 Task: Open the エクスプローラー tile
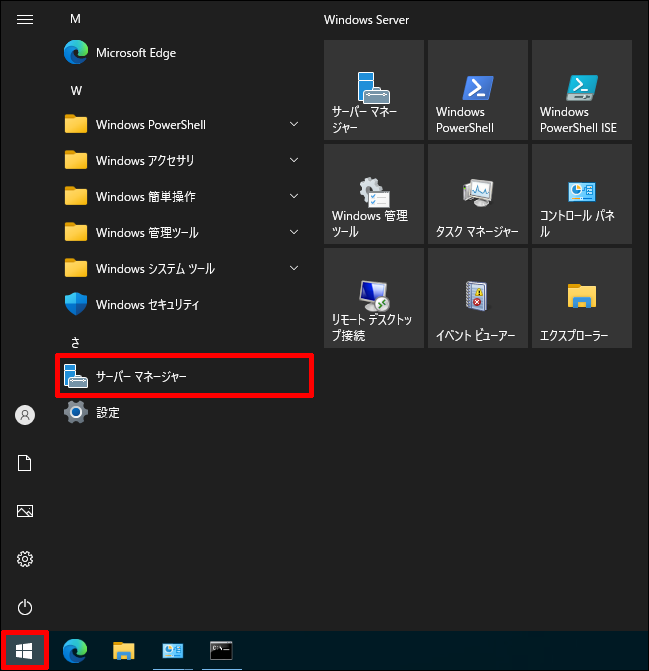tap(582, 298)
